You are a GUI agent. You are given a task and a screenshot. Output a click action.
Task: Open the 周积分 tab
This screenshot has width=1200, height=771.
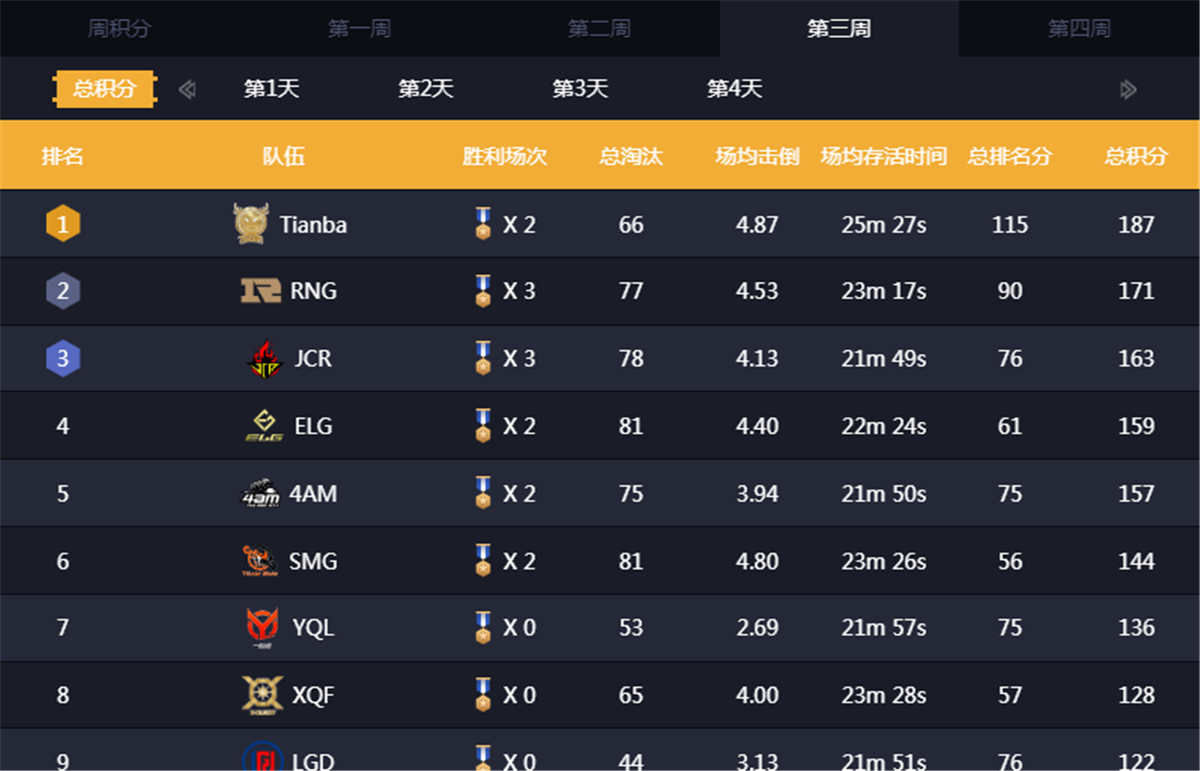tap(119, 28)
